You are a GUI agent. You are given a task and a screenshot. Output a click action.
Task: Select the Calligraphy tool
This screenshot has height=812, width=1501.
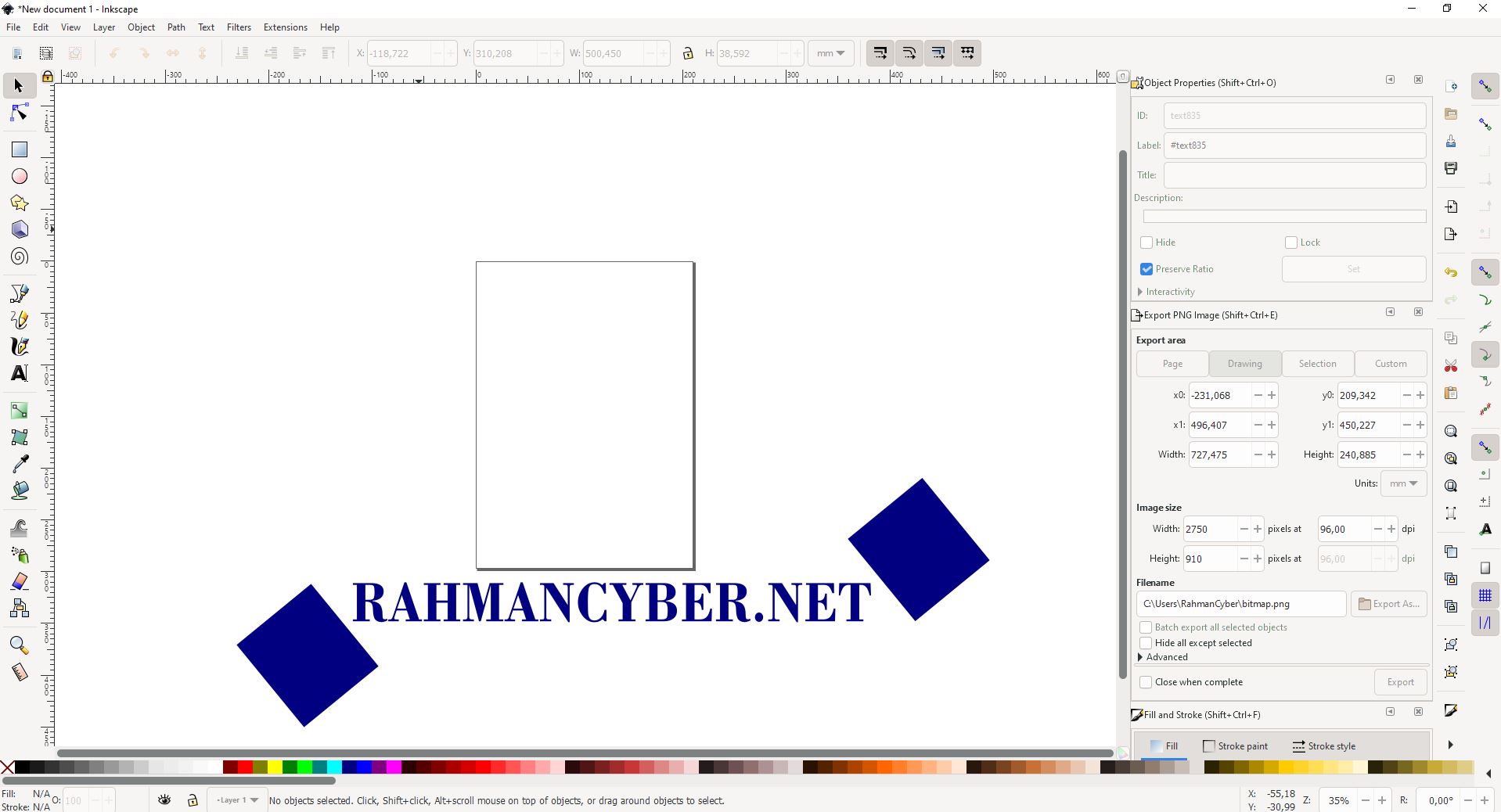click(19, 347)
